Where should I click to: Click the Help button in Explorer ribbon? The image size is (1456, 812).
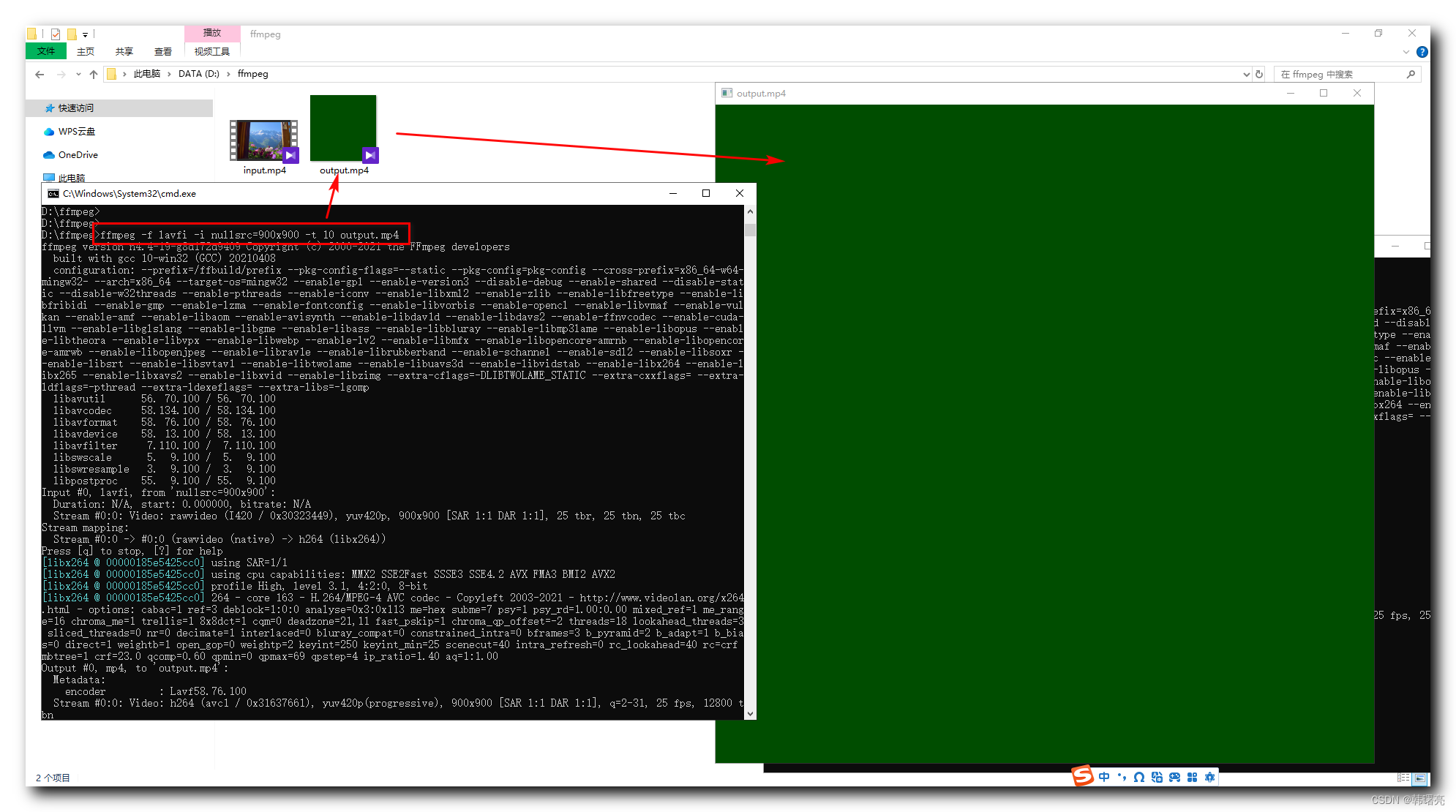(1422, 51)
